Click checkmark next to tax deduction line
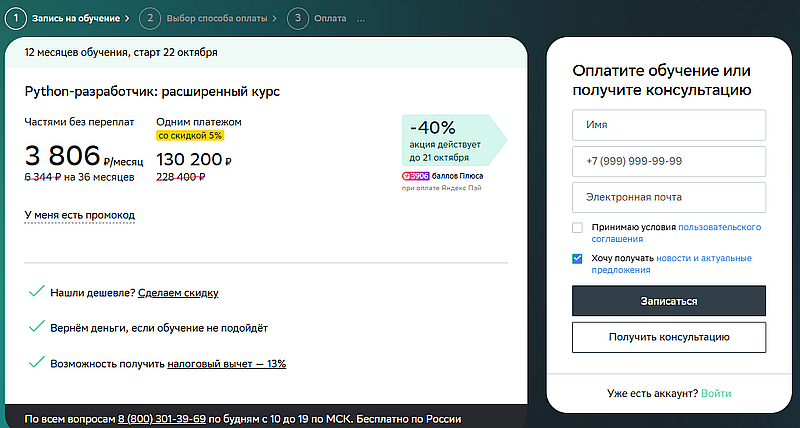This screenshot has height=428, width=800. tap(36, 362)
